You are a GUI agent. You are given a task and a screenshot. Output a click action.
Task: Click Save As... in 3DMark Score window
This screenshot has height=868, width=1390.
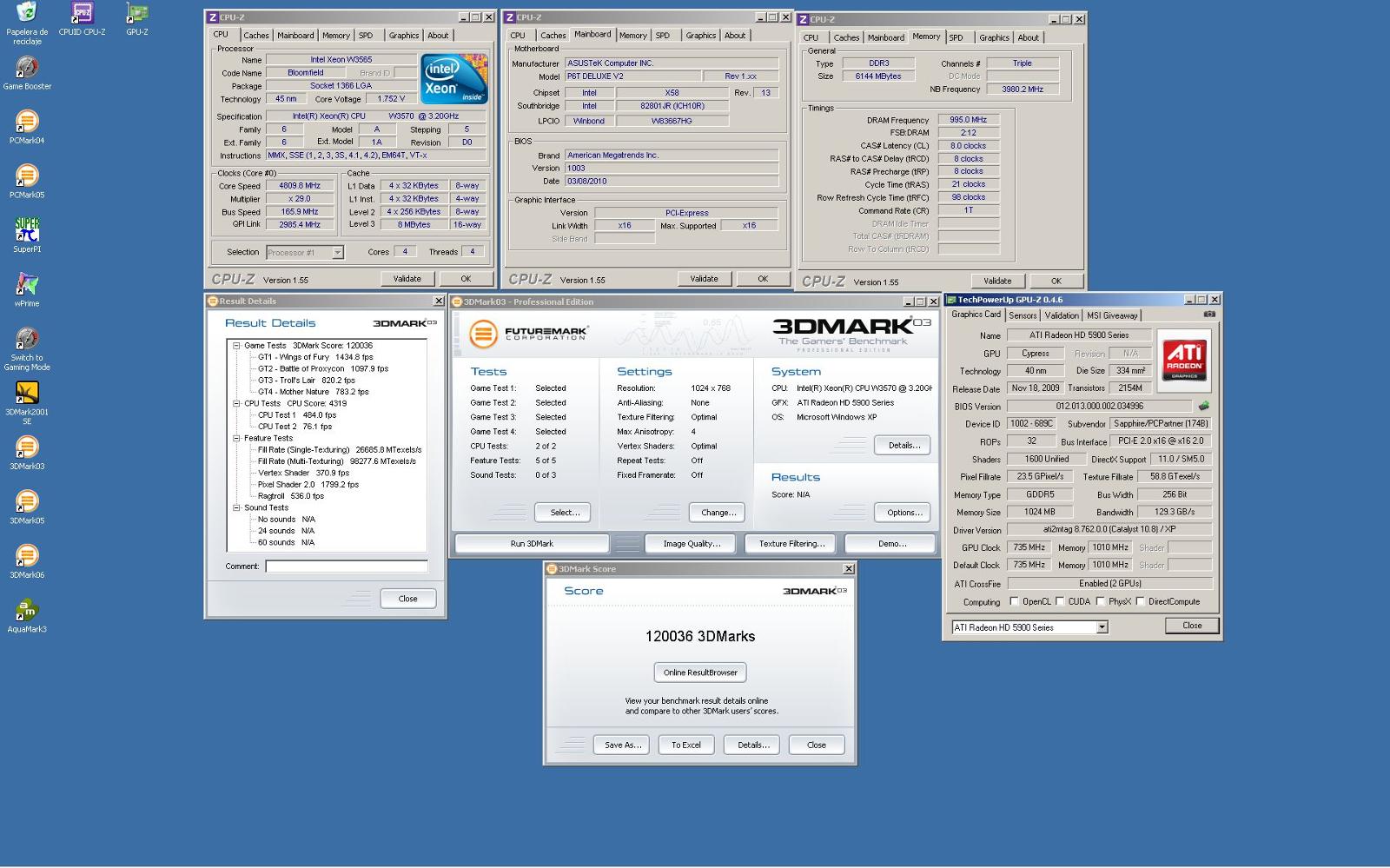(x=622, y=745)
